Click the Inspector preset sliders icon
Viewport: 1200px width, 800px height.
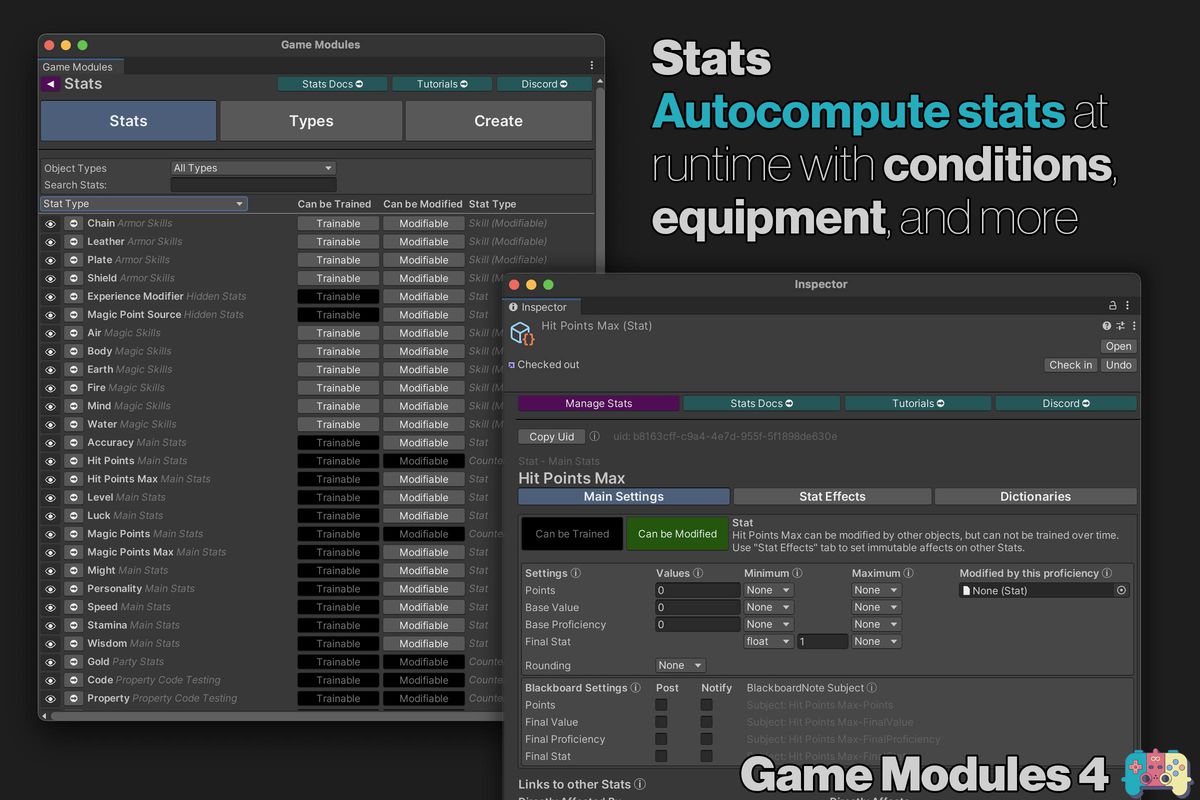click(x=1120, y=326)
